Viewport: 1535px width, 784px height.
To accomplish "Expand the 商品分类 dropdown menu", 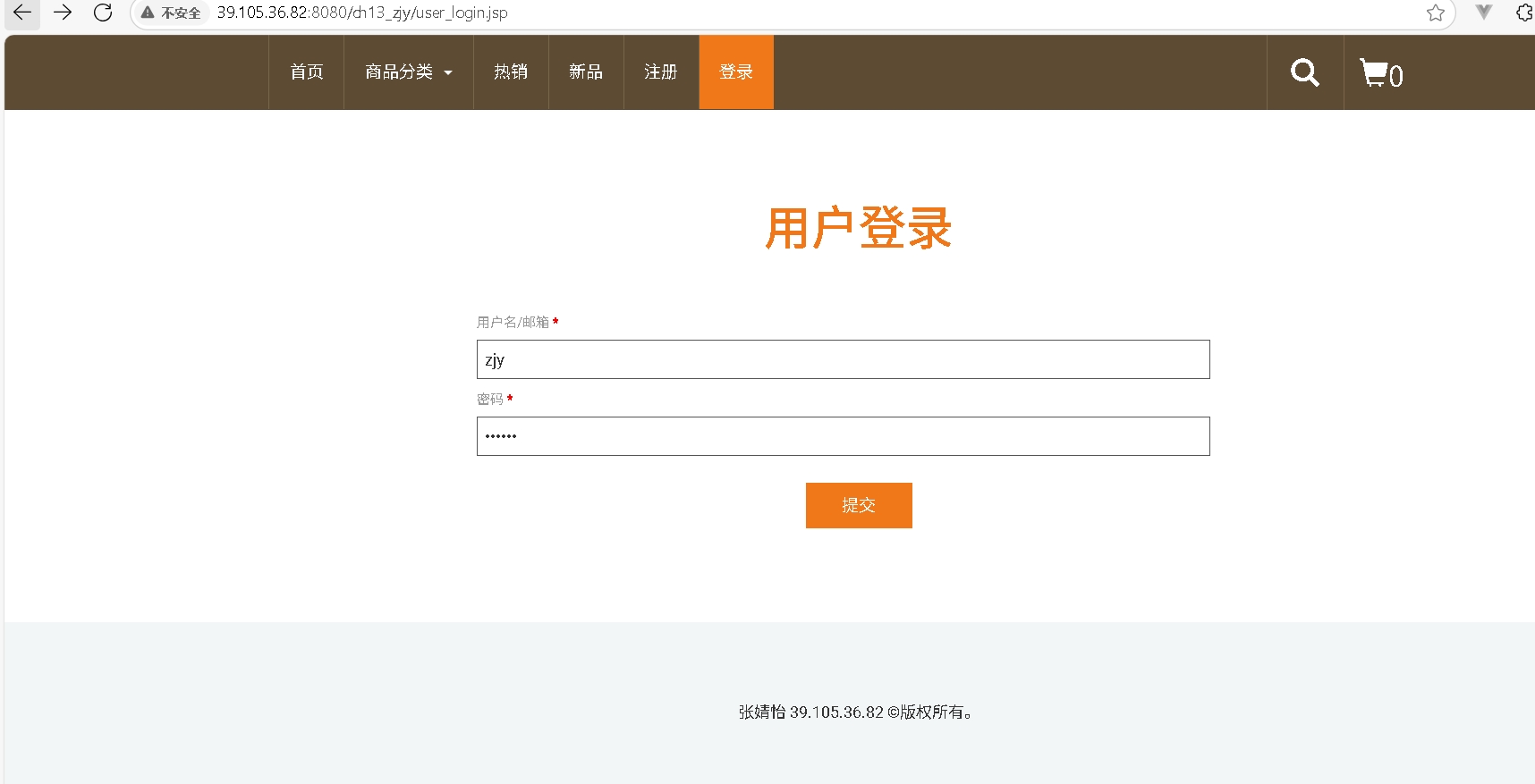I will click(408, 72).
